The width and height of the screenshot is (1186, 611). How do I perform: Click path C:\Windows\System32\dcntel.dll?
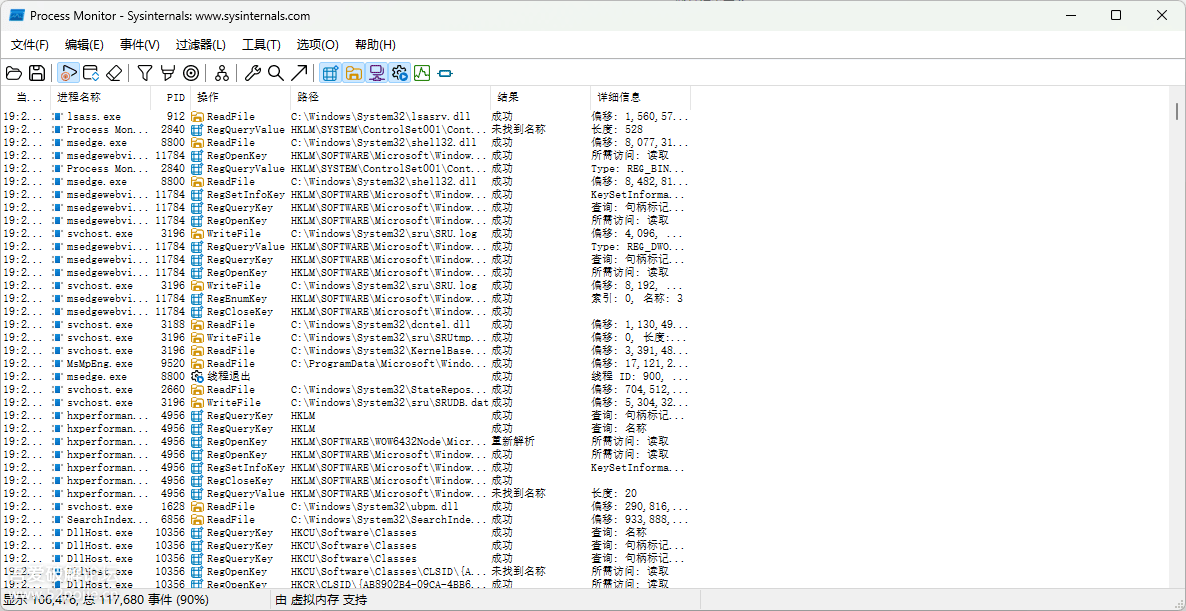(x=380, y=324)
